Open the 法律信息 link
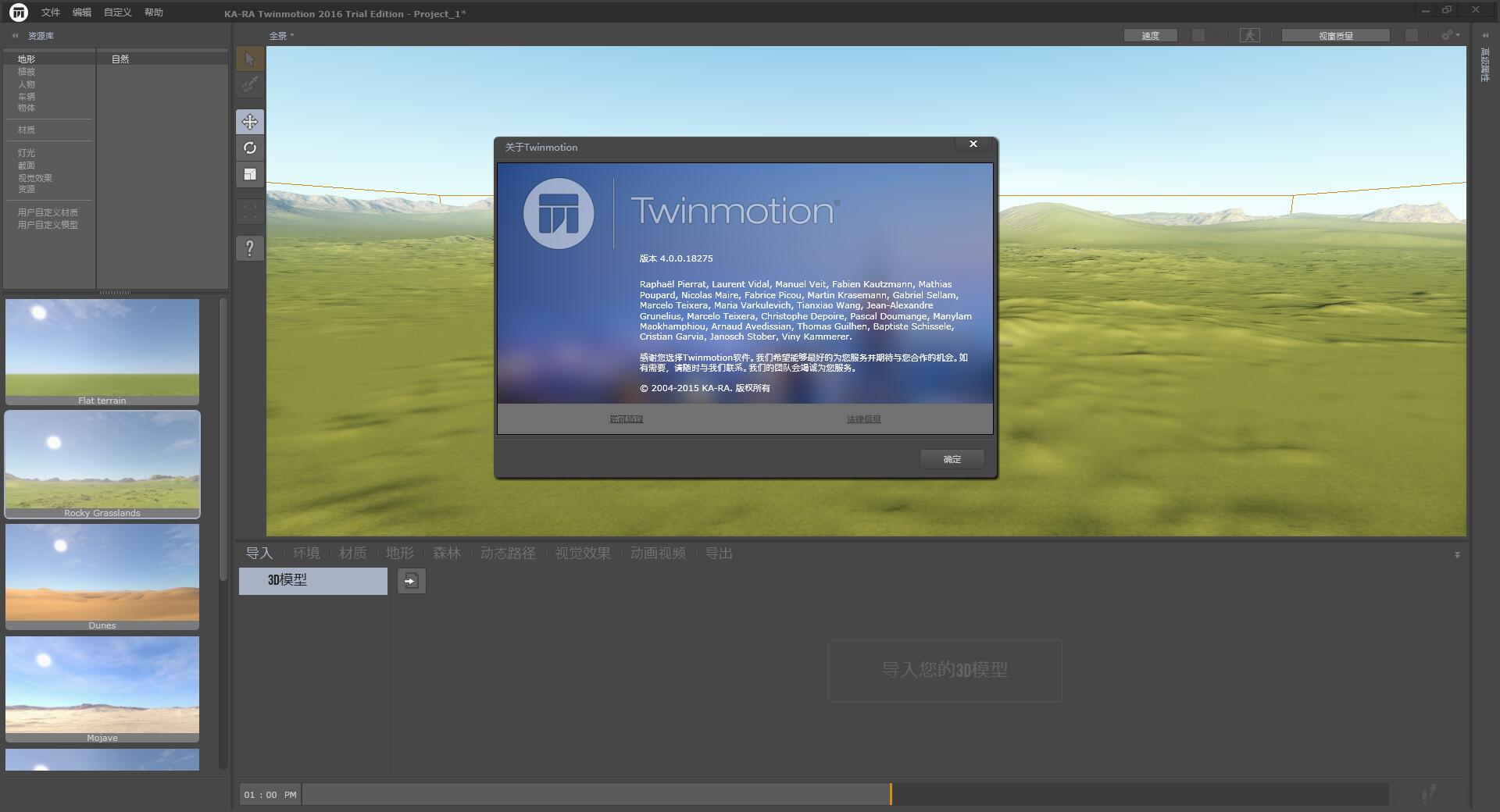The image size is (1500, 812). pyautogui.click(x=863, y=419)
